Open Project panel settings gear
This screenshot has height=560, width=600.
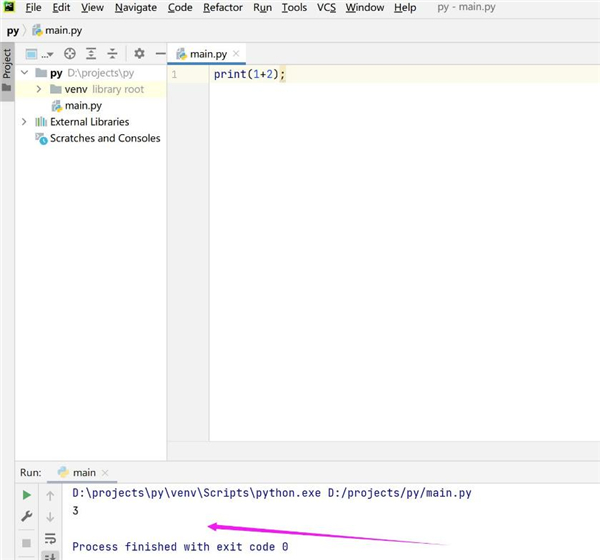pyautogui.click(x=139, y=54)
